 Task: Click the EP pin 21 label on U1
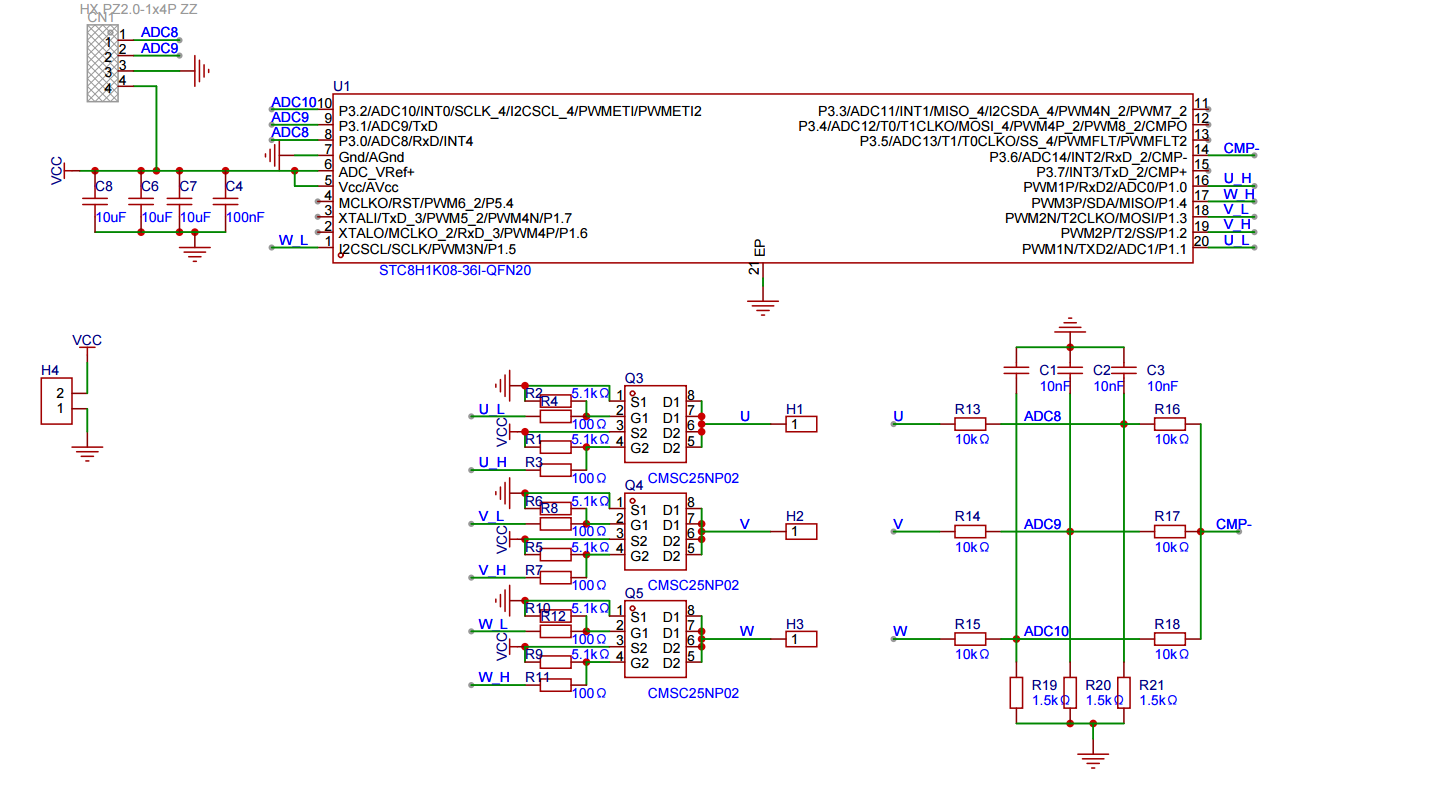coord(760,248)
